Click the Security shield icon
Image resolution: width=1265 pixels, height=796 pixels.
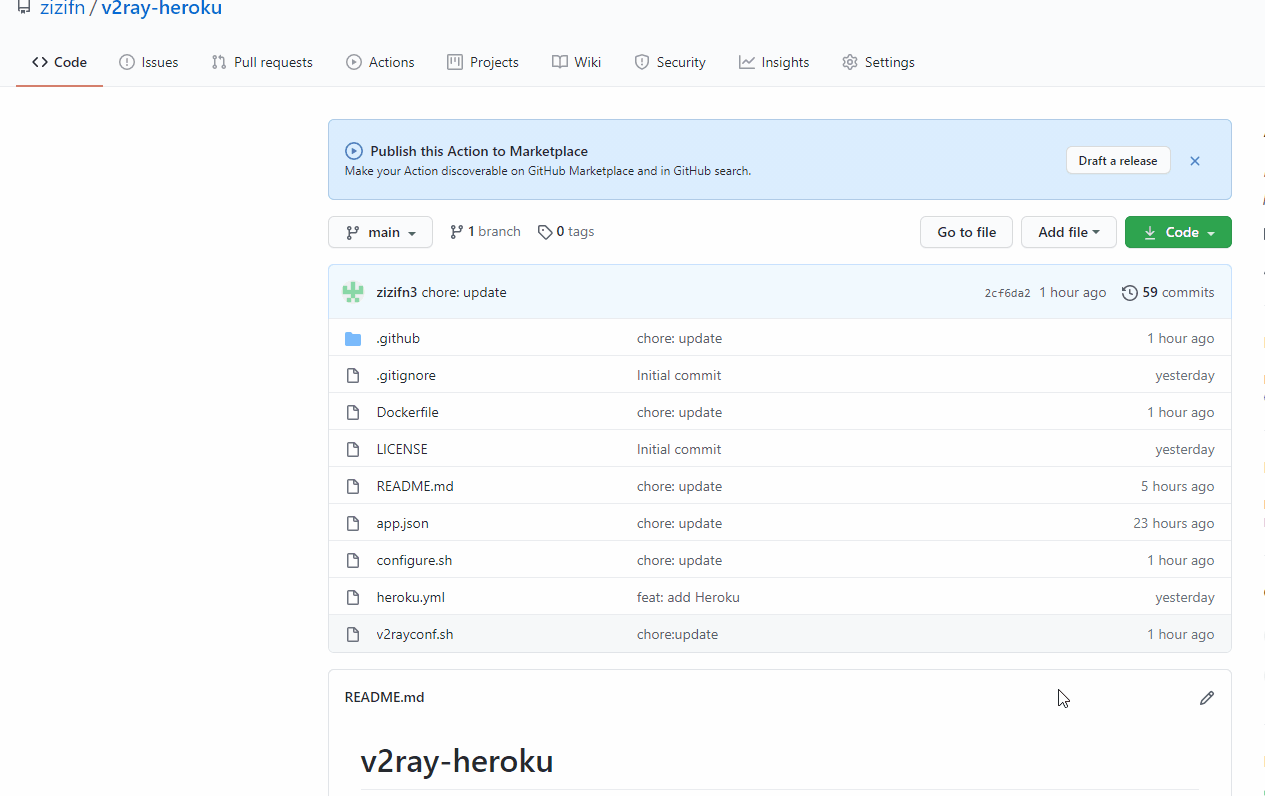[640, 62]
